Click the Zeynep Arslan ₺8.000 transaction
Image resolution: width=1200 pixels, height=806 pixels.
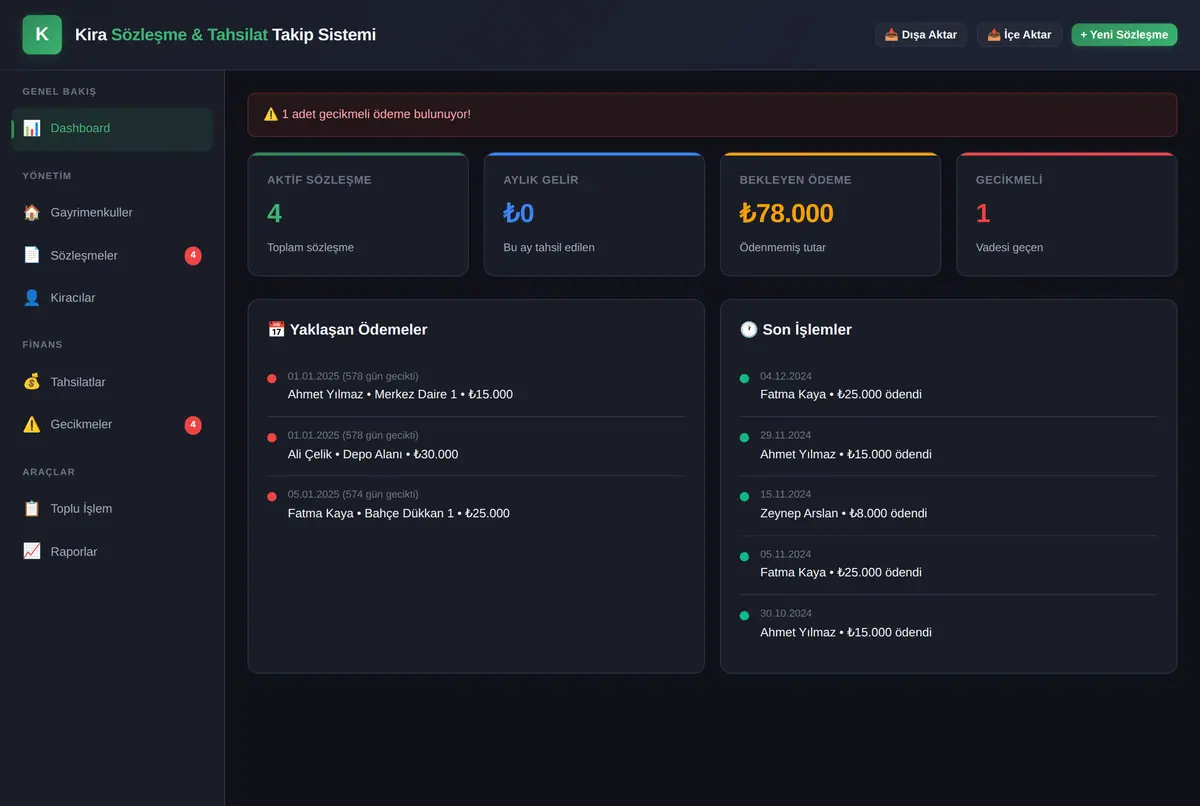948,504
